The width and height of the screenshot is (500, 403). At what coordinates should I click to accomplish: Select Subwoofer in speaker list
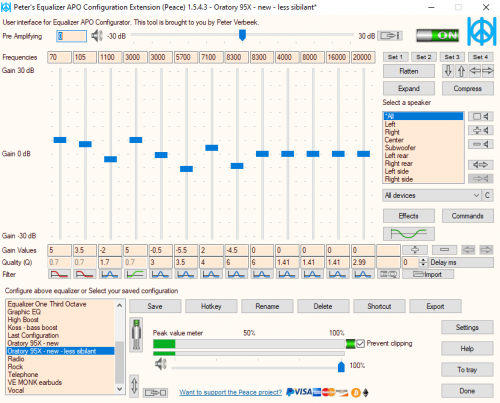coord(423,148)
